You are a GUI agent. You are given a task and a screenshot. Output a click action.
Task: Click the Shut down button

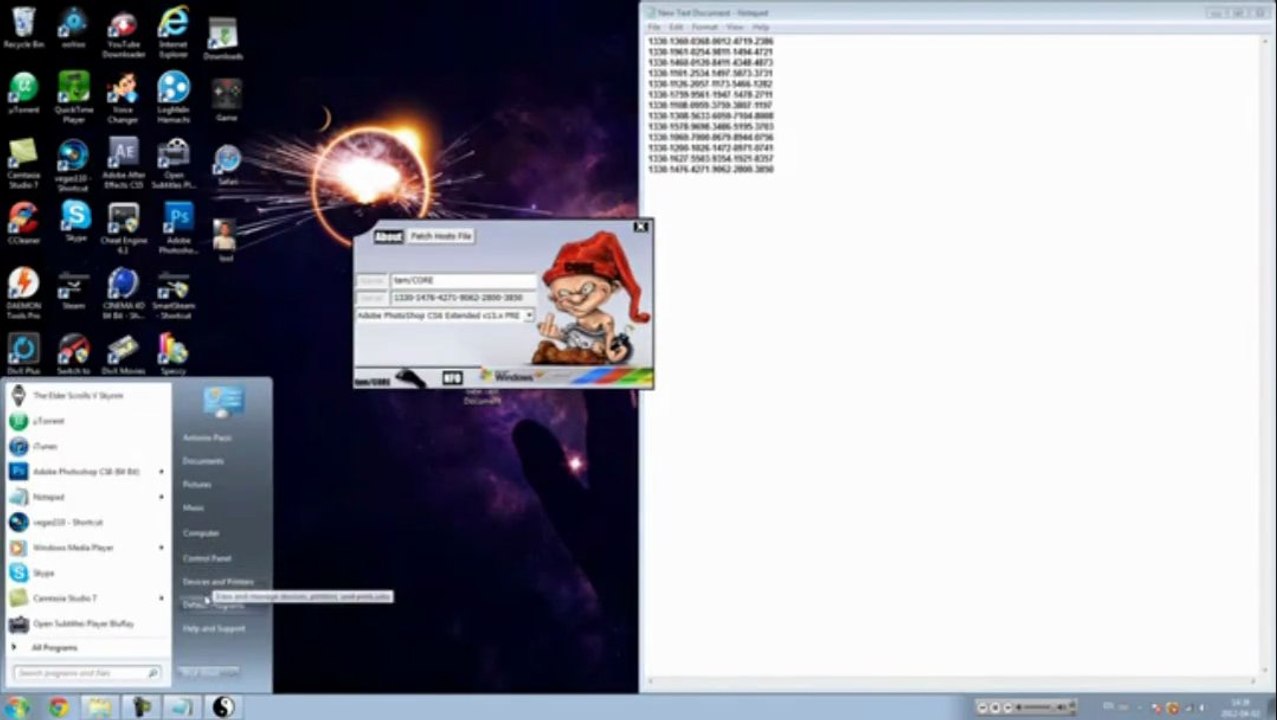[x=210, y=673]
